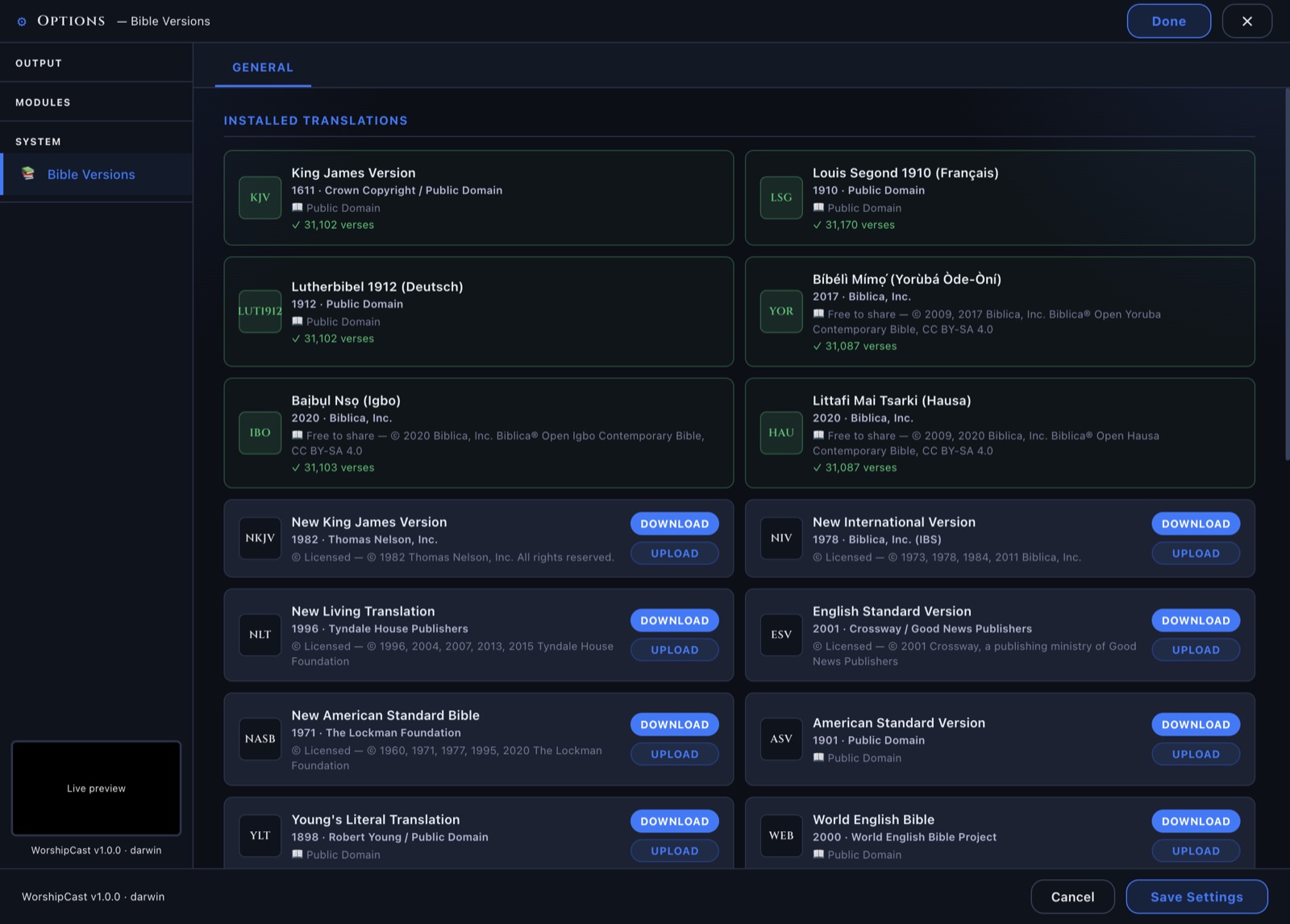Select Bible Versions in sidebar
This screenshot has width=1290, height=924.
[x=96, y=174]
